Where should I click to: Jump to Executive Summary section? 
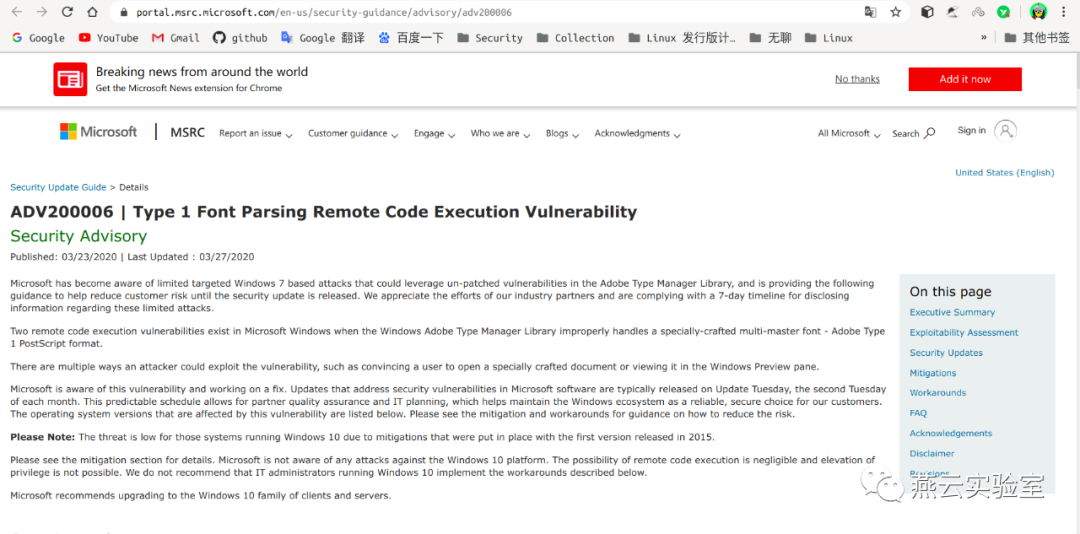coord(952,312)
